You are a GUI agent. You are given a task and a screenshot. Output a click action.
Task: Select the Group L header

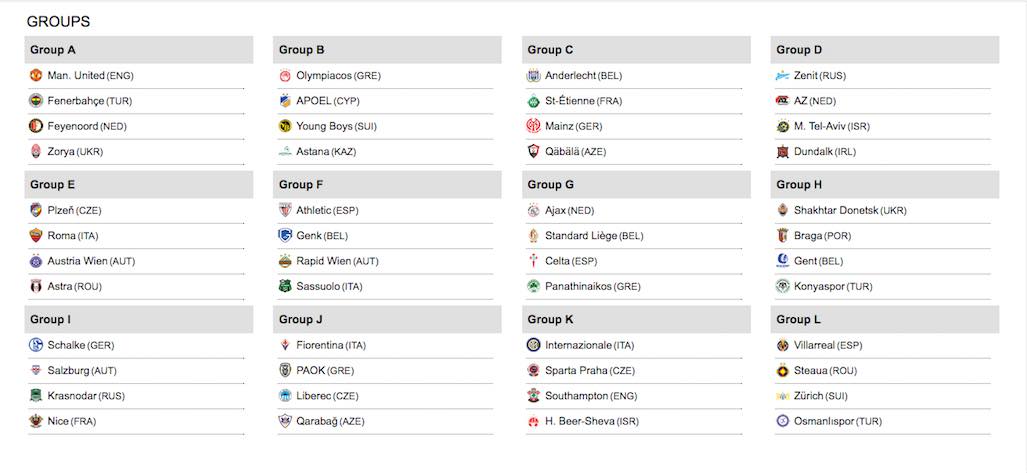pyautogui.click(x=885, y=320)
